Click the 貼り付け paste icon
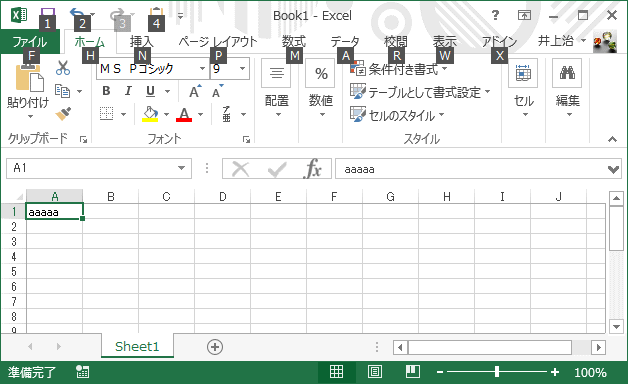Screen dimensions: 628x384 coord(29,78)
